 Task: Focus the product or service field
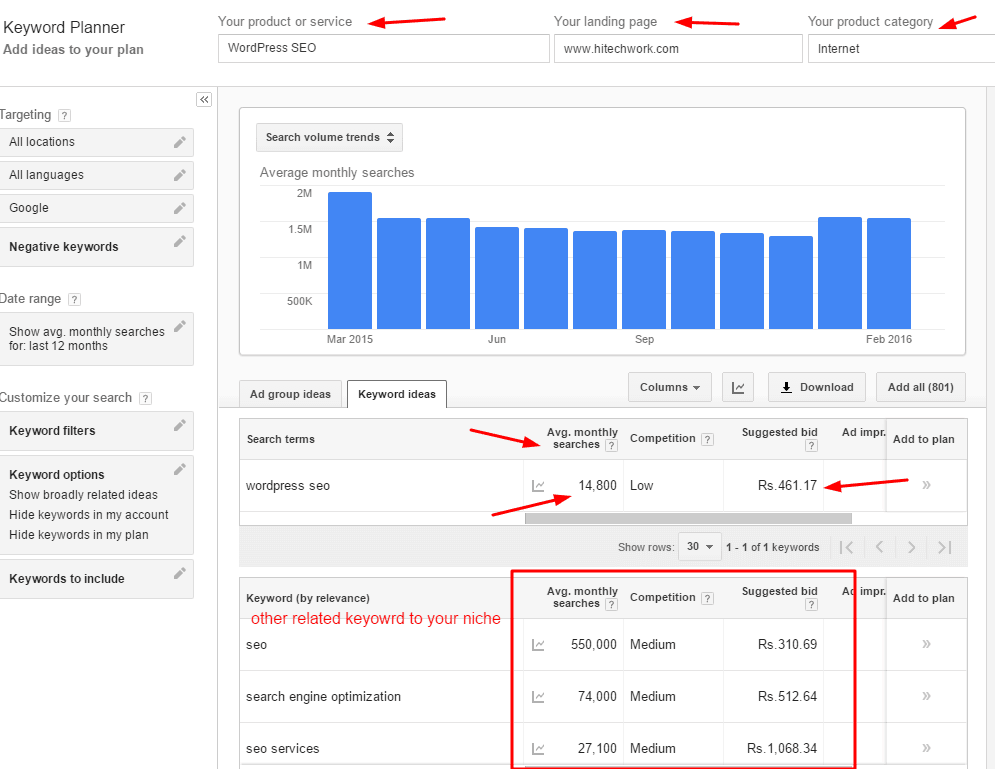383,48
